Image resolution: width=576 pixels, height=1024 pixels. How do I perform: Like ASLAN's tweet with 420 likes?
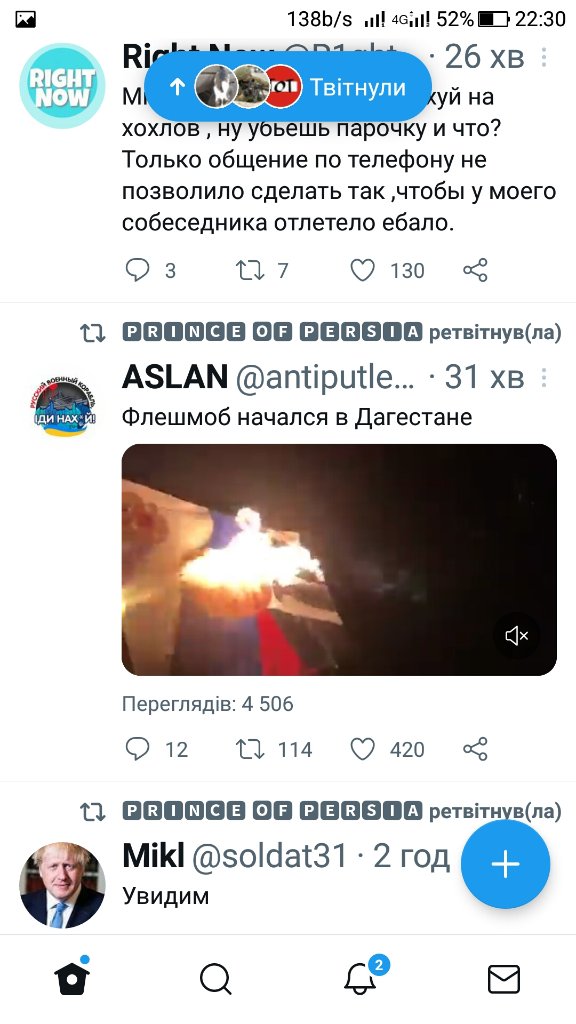click(x=362, y=749)
